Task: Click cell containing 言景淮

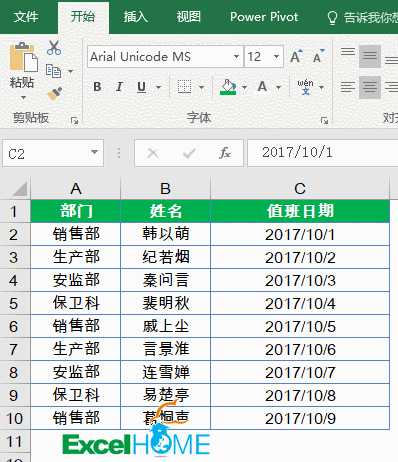Action: [x=165, y=349]
